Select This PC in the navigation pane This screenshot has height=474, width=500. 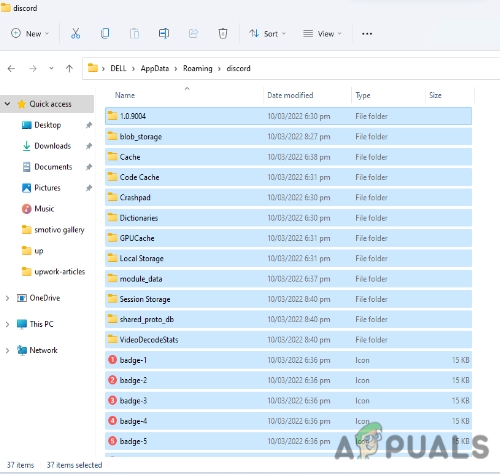pyautogui.click(x=41, y=324)
